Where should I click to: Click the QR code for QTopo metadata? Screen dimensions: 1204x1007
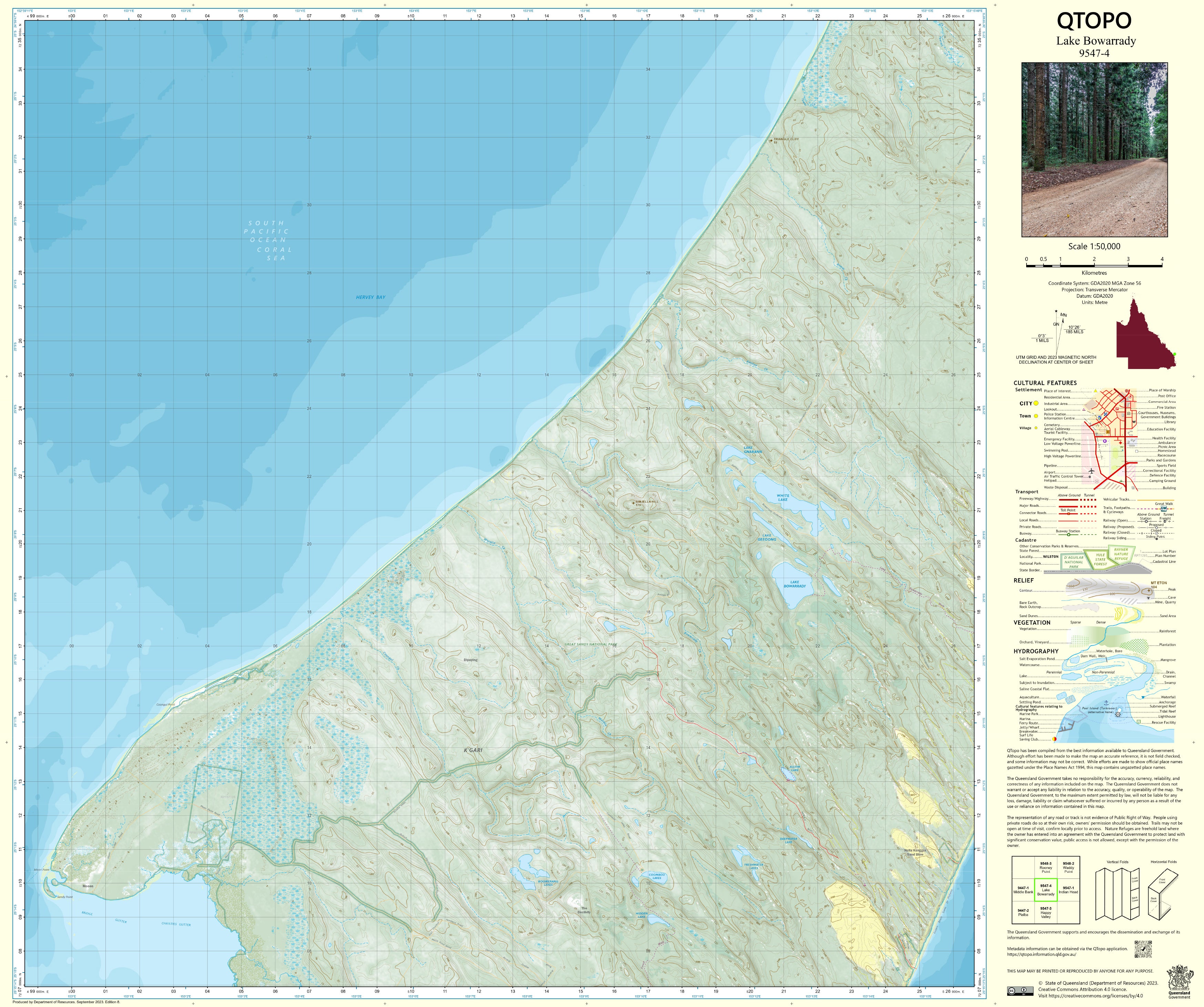pos(1143,950)
